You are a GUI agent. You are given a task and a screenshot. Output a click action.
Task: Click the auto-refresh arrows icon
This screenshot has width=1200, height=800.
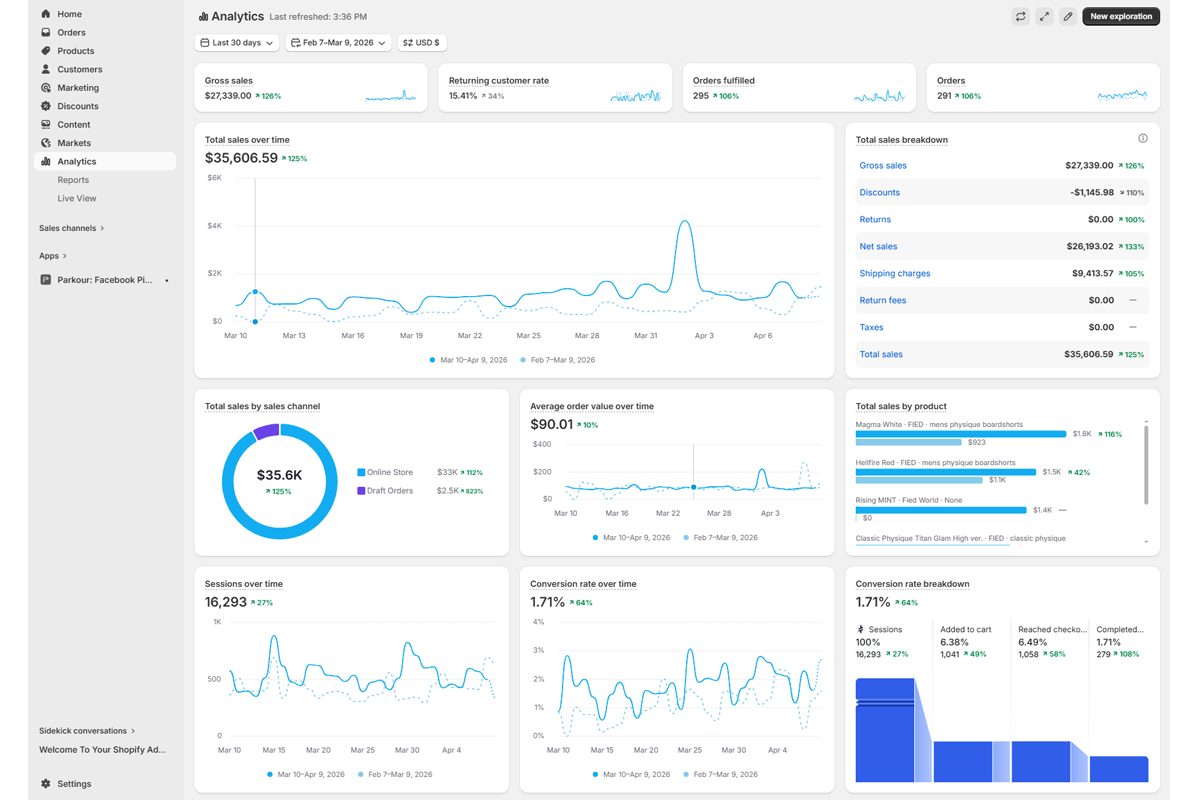[1020, 16]
